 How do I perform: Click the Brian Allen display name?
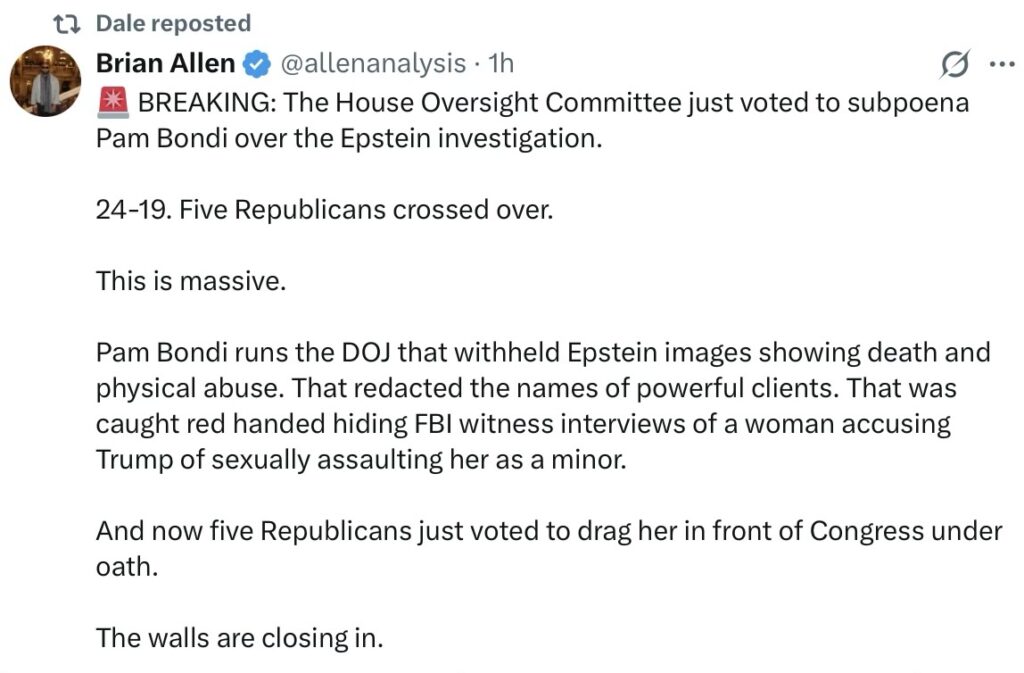165,64
